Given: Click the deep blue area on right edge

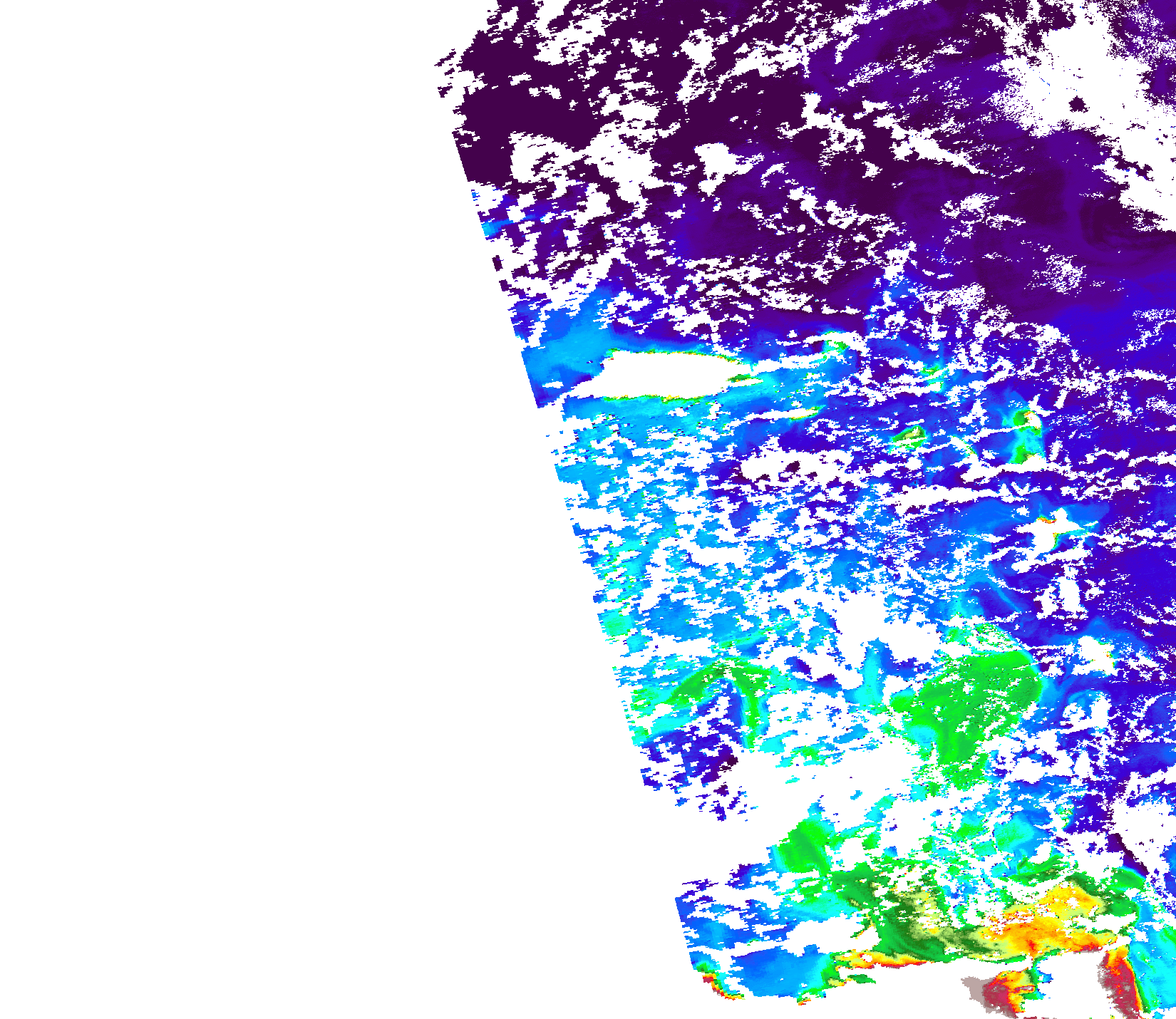Looking at the screenshot, I should (x=1140, y=584).
